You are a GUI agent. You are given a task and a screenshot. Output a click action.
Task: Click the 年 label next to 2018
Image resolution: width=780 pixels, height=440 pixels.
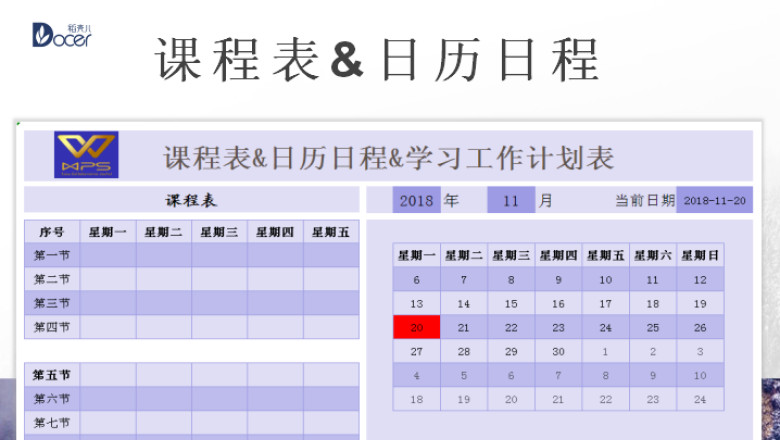click(451, 200)
